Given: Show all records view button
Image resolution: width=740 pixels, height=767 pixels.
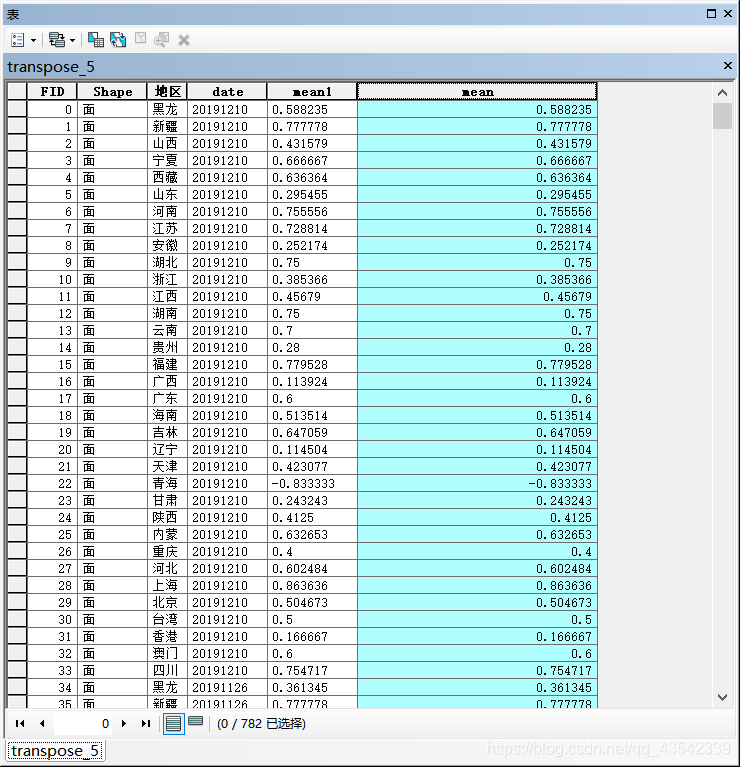Looking at the screenshot, I should click(173, 723).
